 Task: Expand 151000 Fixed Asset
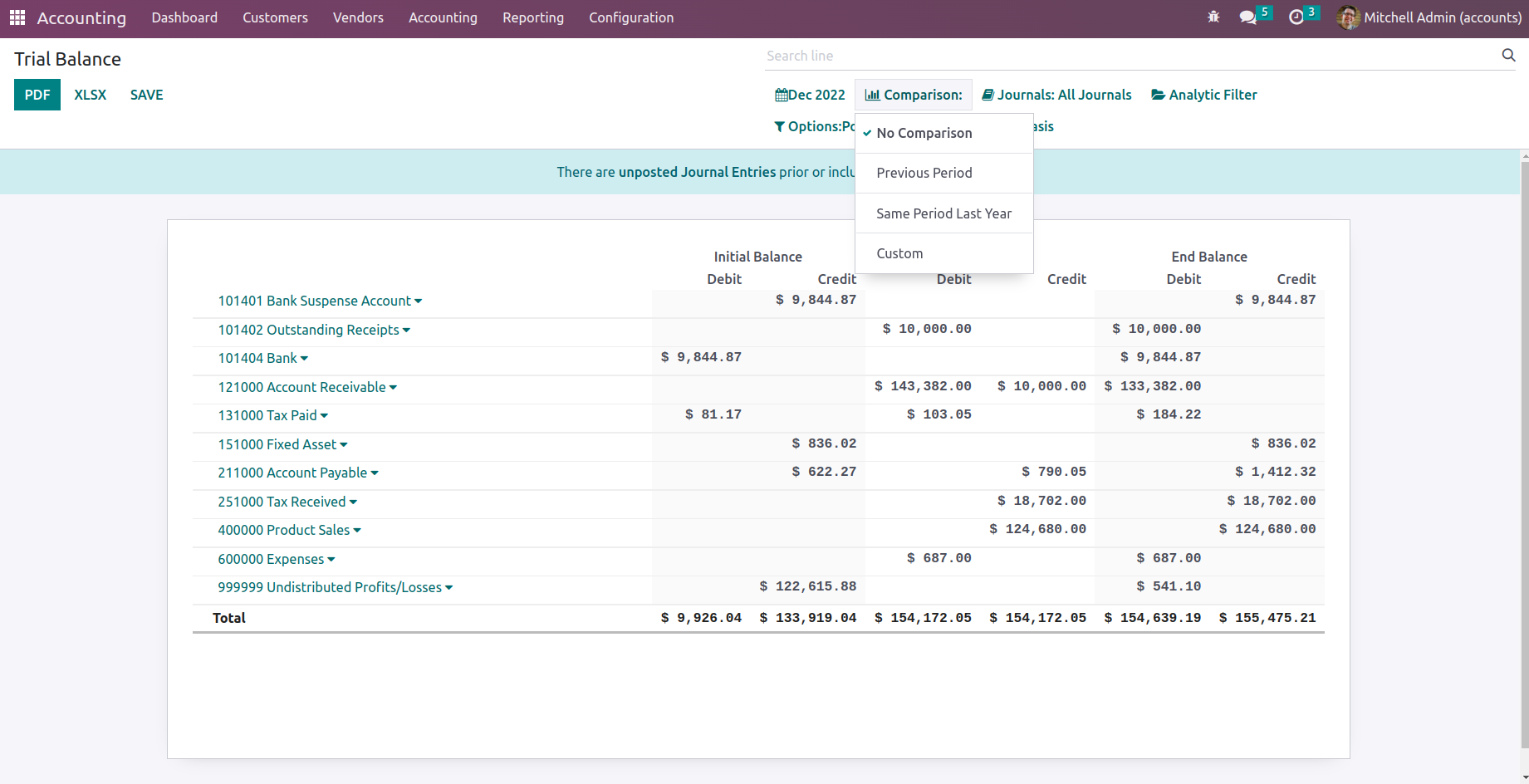pos(282,444)
